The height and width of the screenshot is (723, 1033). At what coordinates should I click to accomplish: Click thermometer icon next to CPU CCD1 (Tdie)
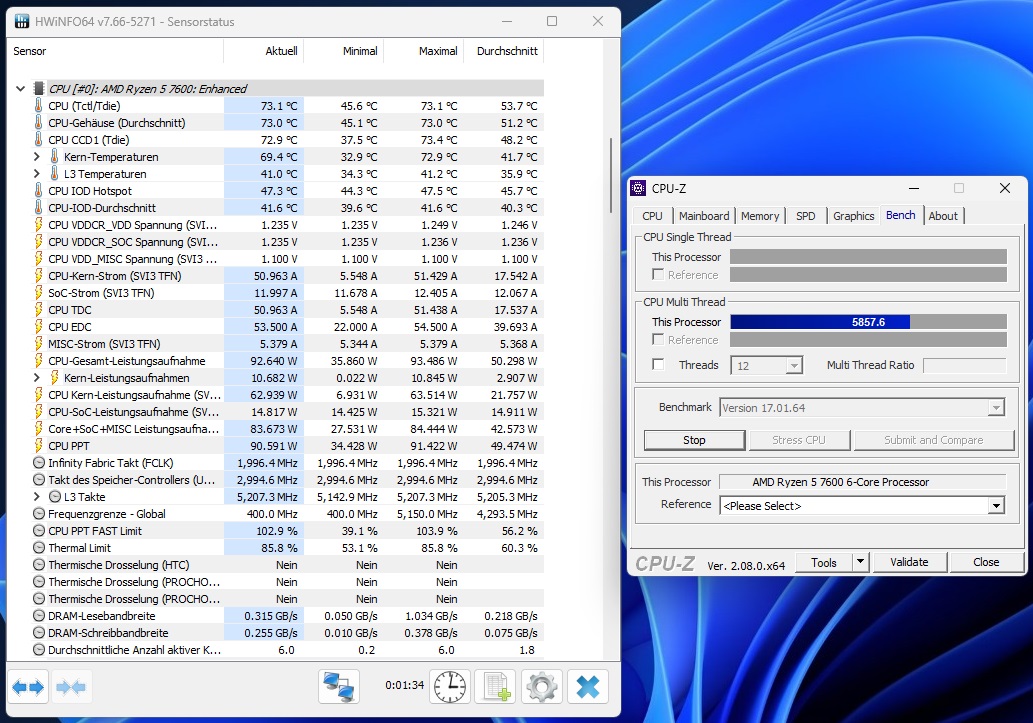click(x=38, y=140)
